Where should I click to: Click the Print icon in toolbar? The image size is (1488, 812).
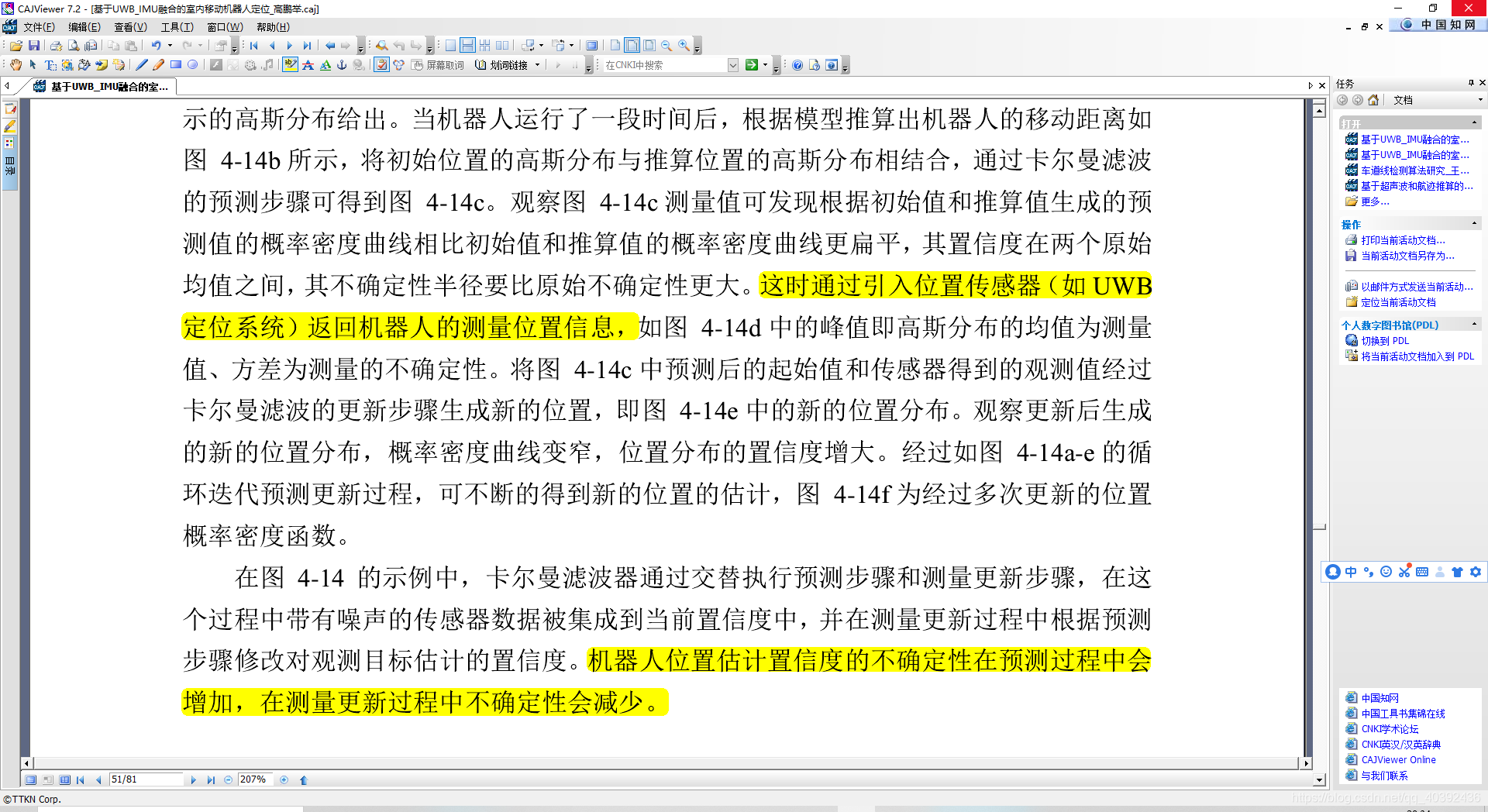(x=56, y=46)
